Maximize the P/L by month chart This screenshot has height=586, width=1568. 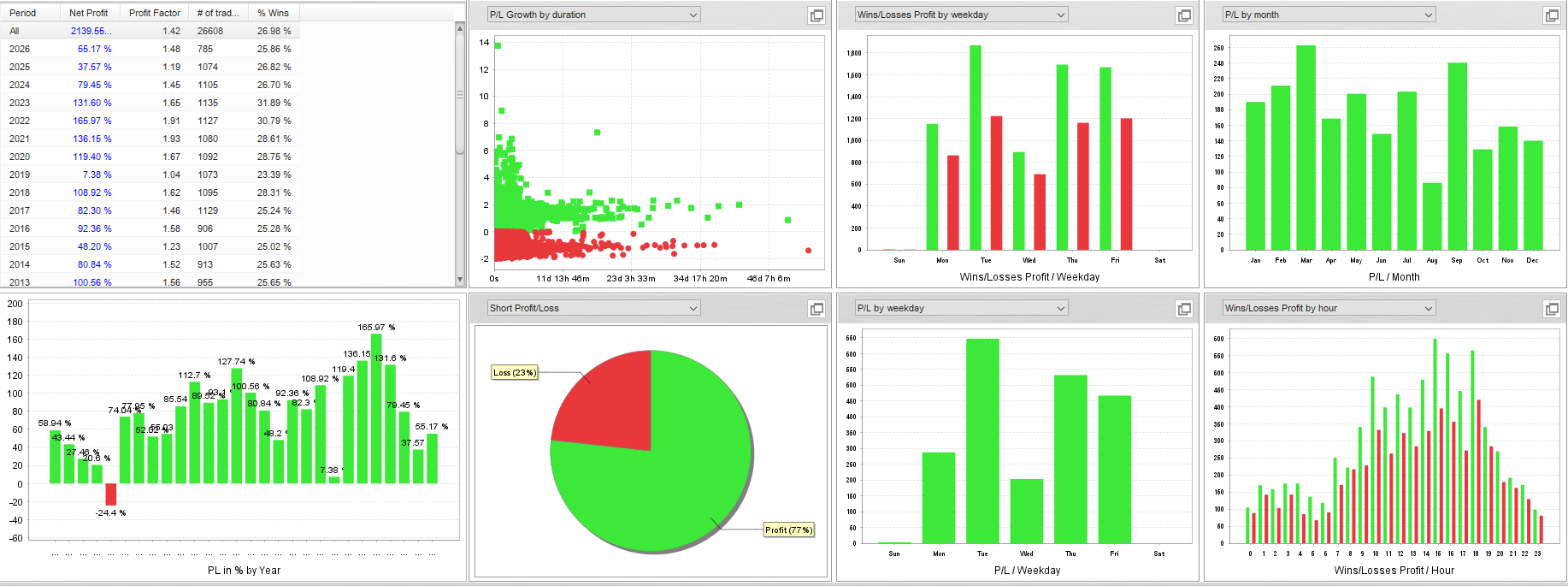click(x=1552, y=15)
